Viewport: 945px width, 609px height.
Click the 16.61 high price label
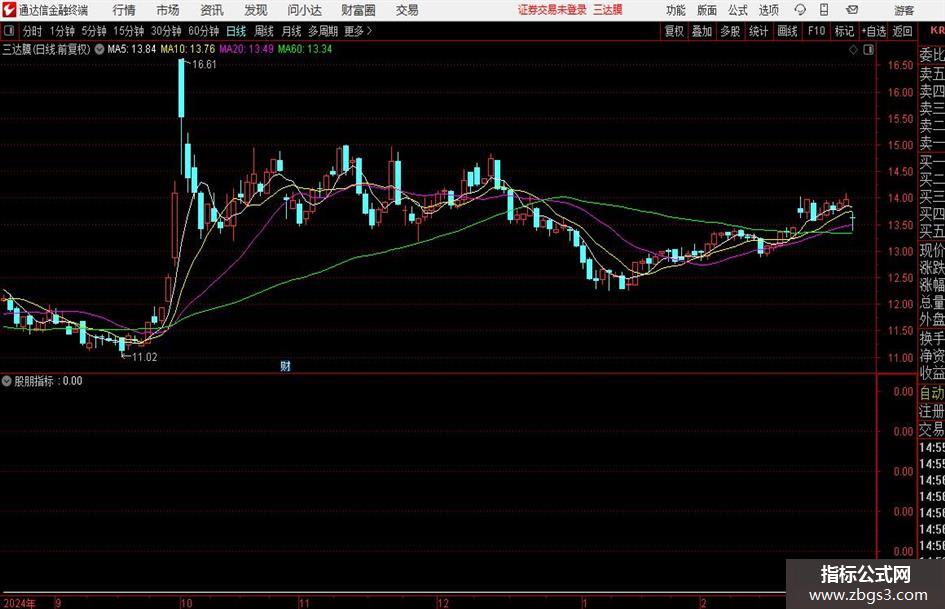pyautogui.click(x=204, y=65)
